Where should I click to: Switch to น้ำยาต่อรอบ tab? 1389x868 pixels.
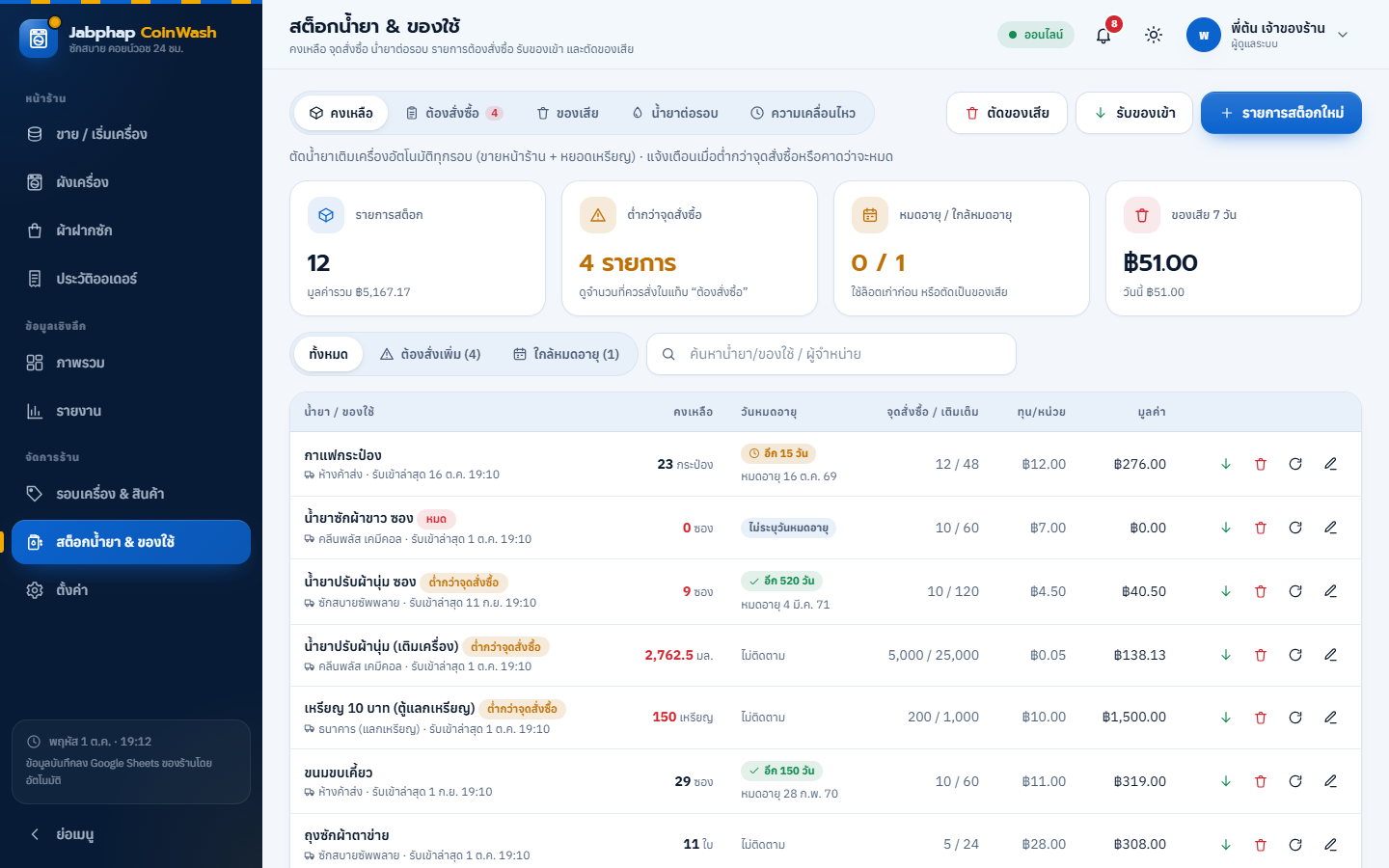675,113
